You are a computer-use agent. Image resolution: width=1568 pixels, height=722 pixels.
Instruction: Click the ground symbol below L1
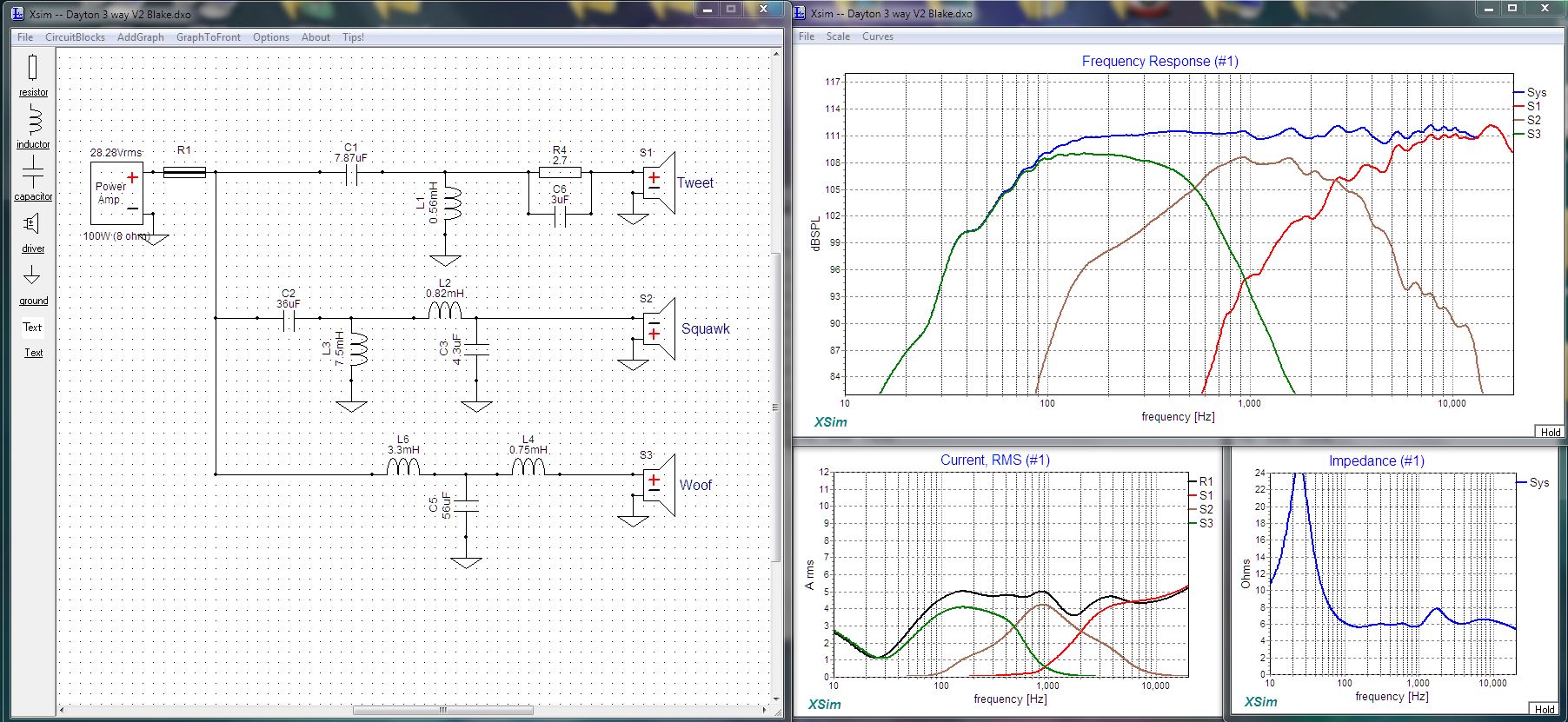coord(446,261)
